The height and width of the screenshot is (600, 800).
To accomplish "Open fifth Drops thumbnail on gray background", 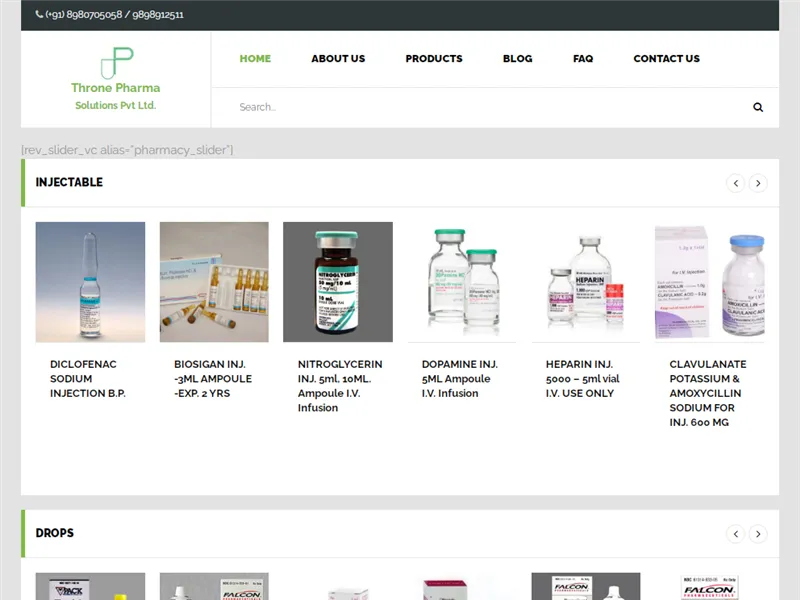I will [586, 586].
